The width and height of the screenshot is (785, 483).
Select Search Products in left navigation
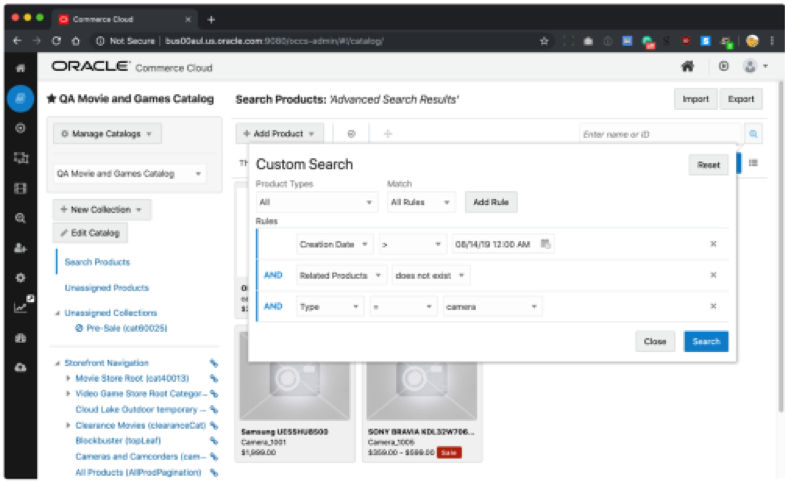97,262
